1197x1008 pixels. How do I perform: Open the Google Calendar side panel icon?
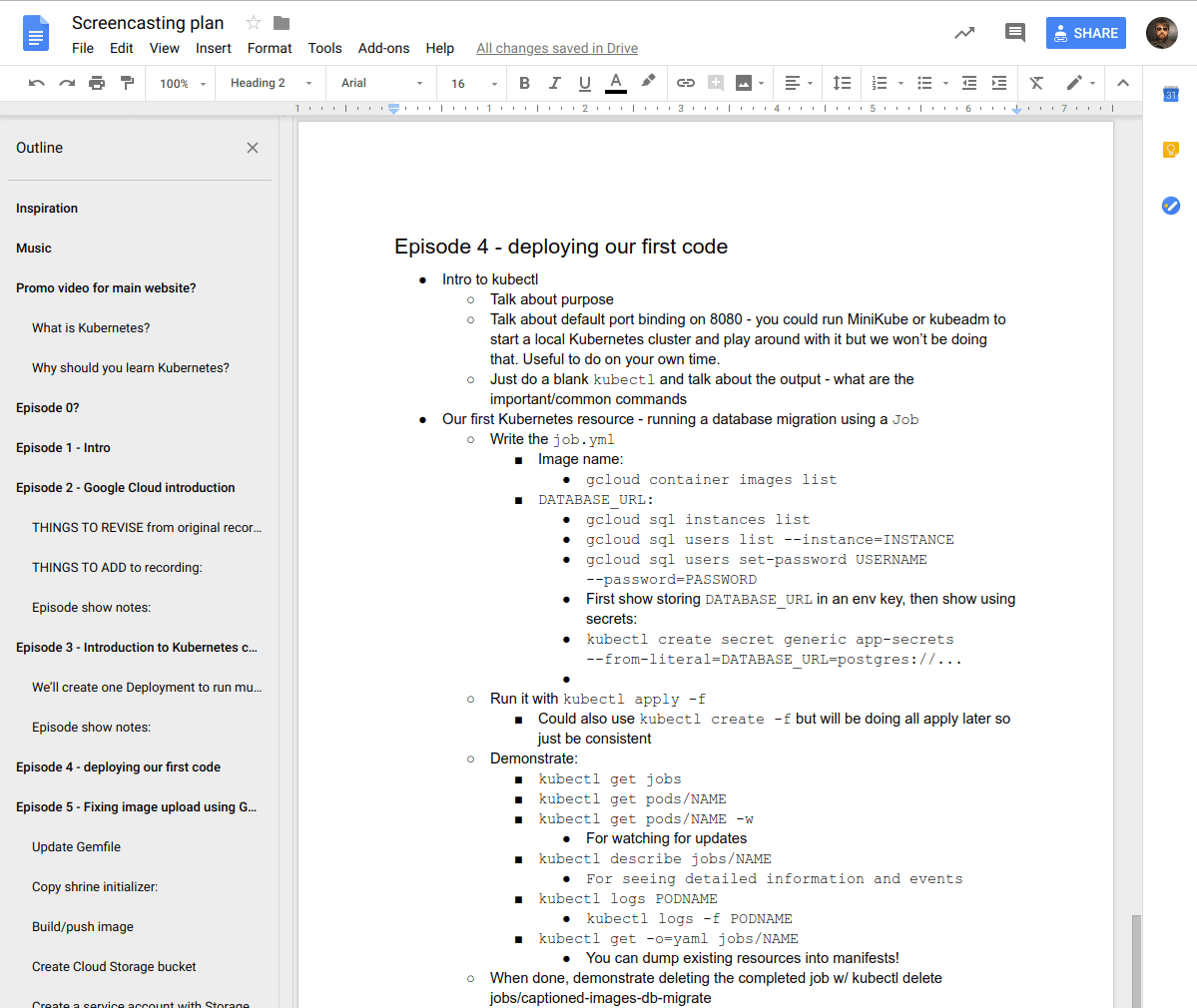tap(1171, 94)
